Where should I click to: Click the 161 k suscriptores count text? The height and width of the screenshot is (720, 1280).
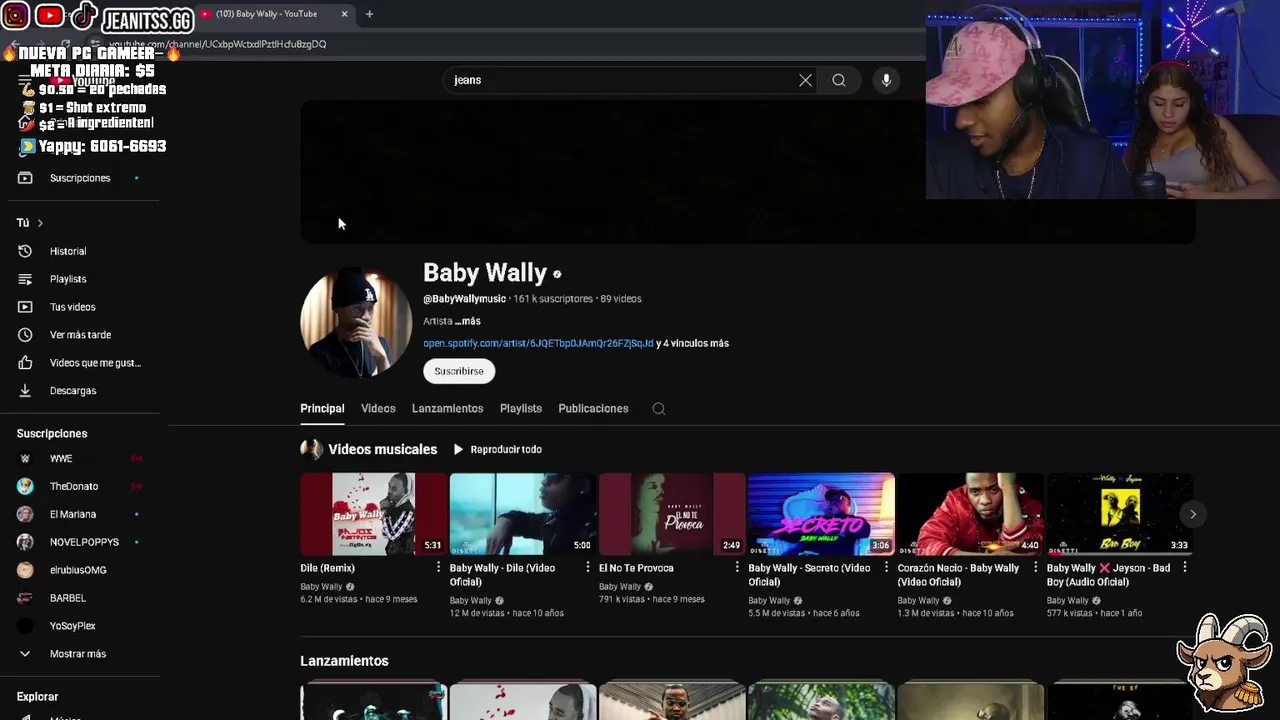(553, 299)
